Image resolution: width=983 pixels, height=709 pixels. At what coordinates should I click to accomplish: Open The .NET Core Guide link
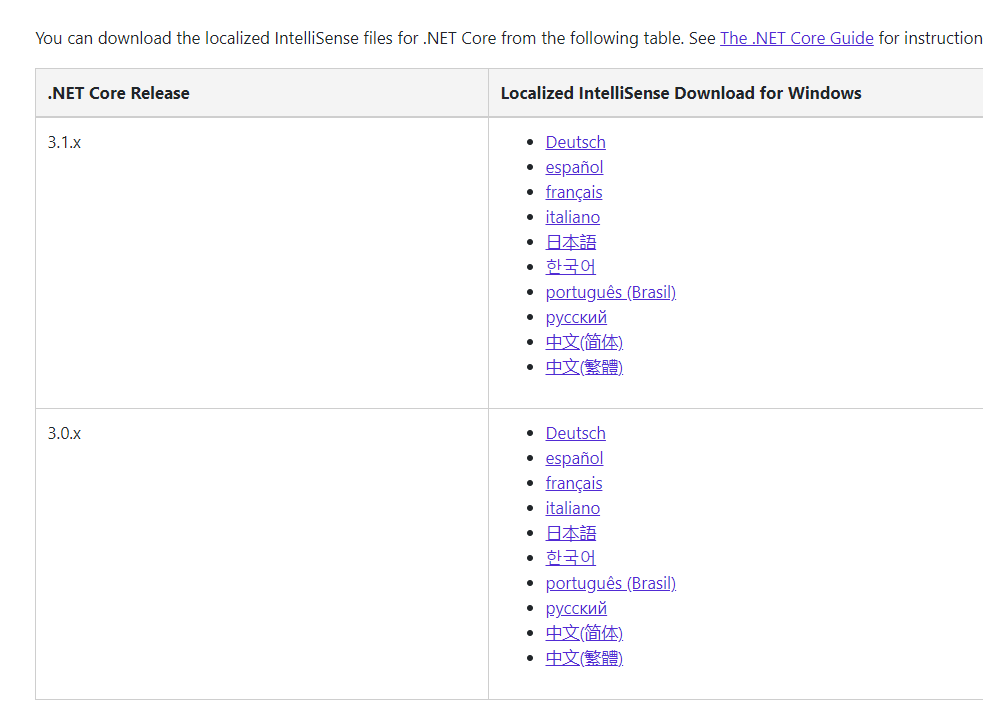[x=796, y=38]
